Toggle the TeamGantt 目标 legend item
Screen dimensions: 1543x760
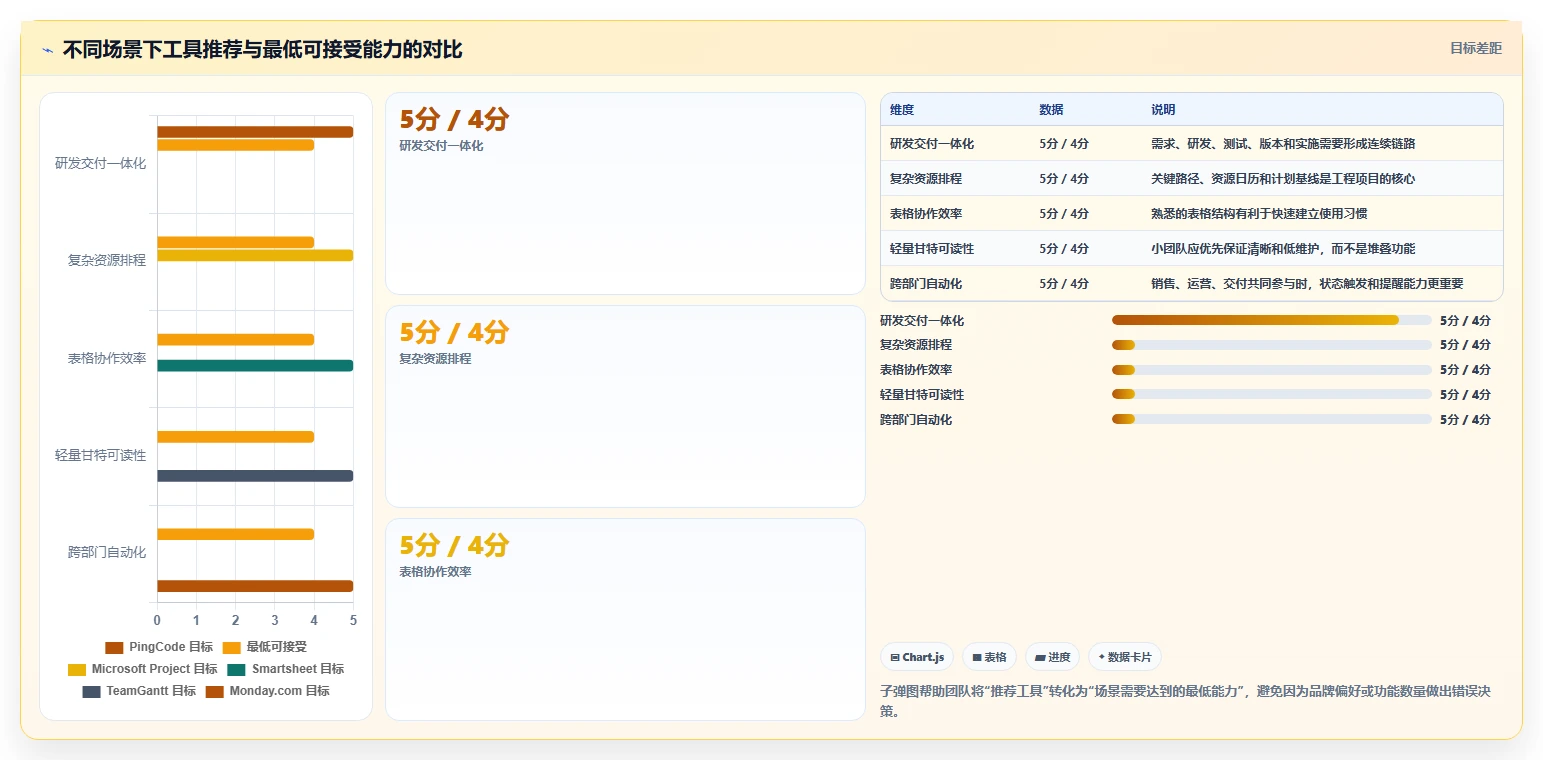[x=139, y=691]
